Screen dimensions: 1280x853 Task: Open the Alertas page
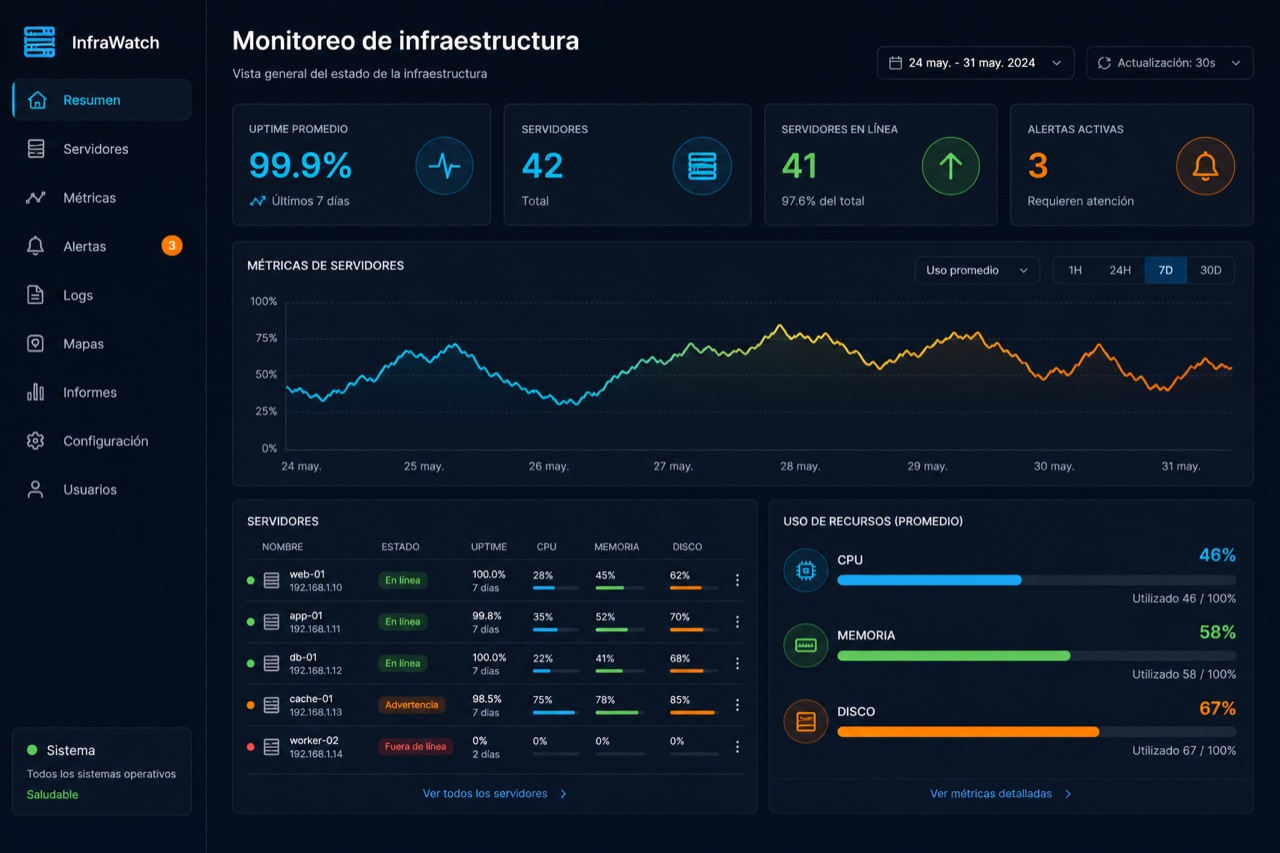102,246
